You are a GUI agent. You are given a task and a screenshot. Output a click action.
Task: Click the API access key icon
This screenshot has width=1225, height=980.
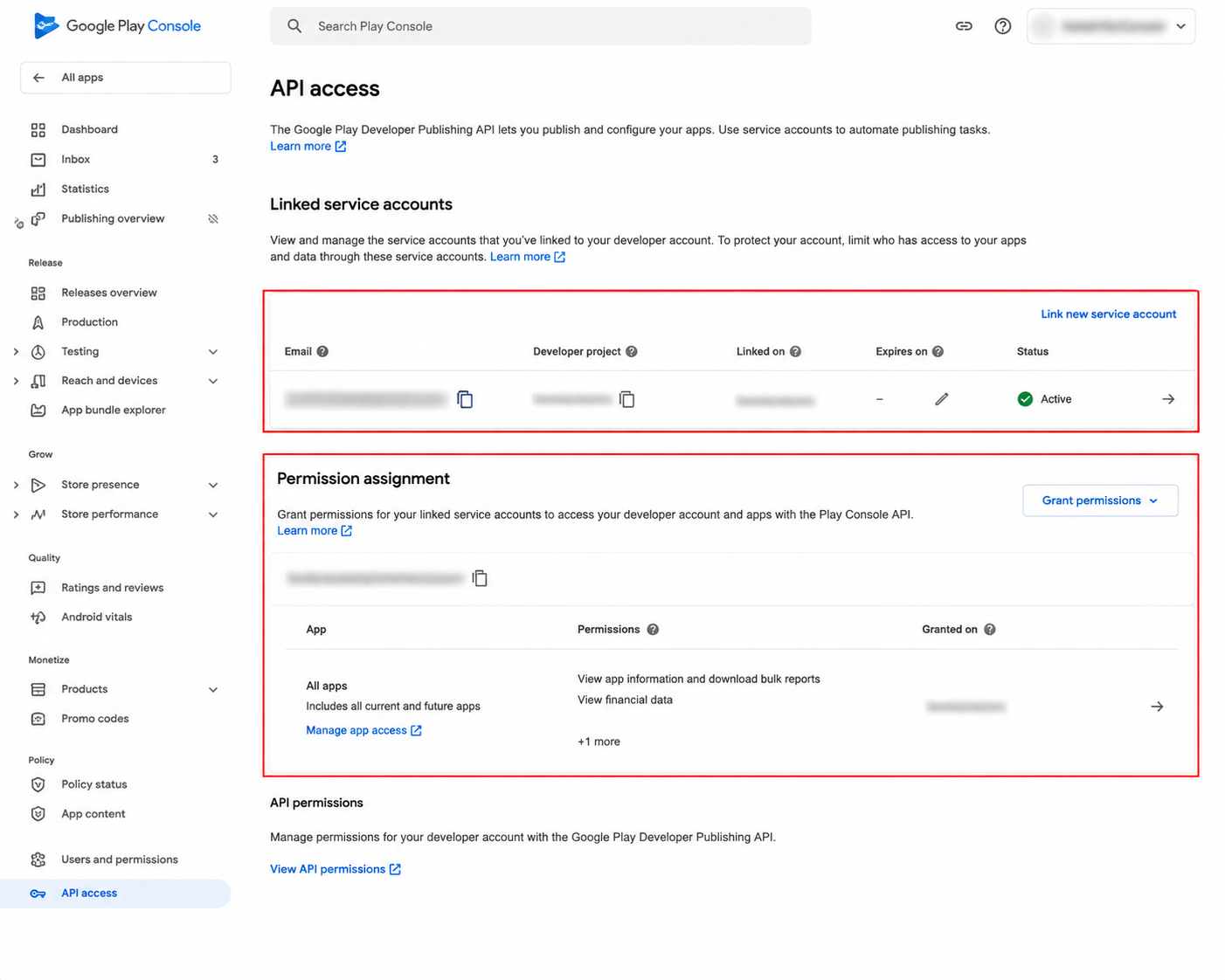point(38,894)
